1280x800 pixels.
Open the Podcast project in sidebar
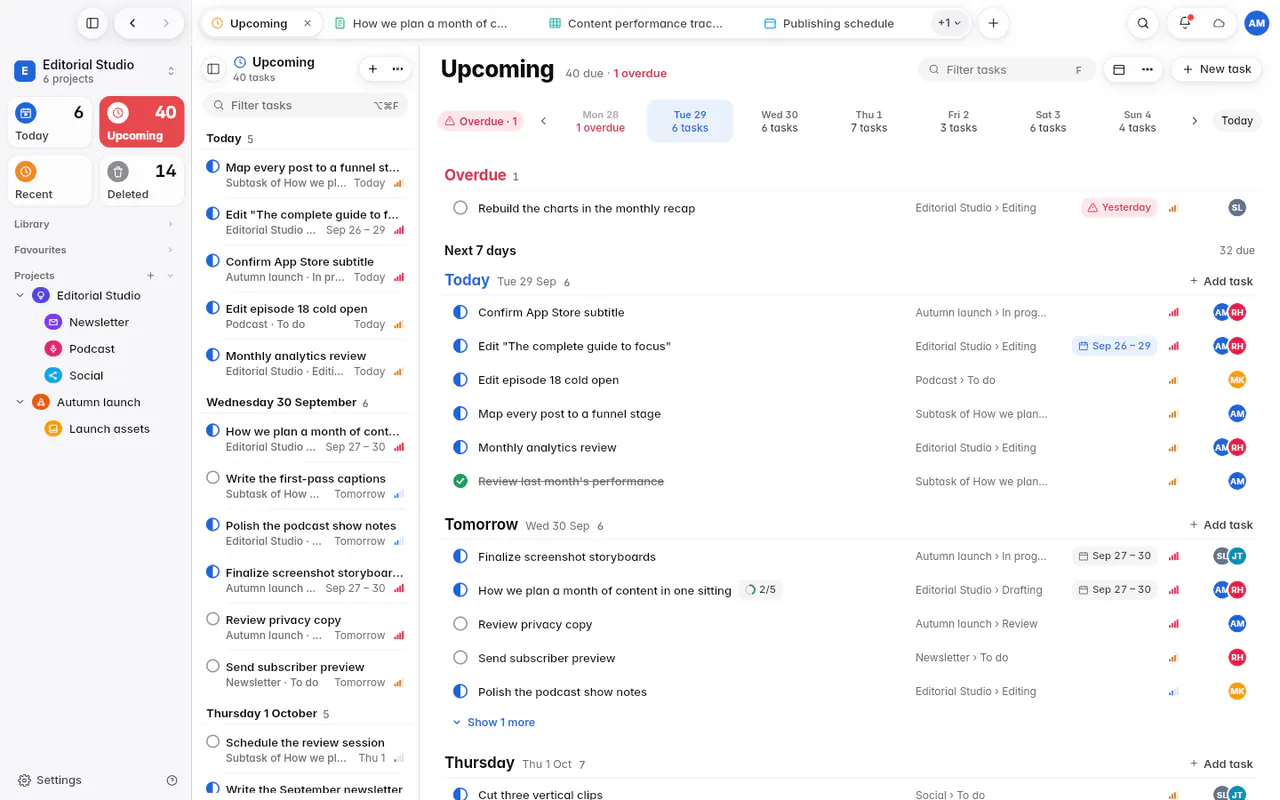[x=92, y=349]
